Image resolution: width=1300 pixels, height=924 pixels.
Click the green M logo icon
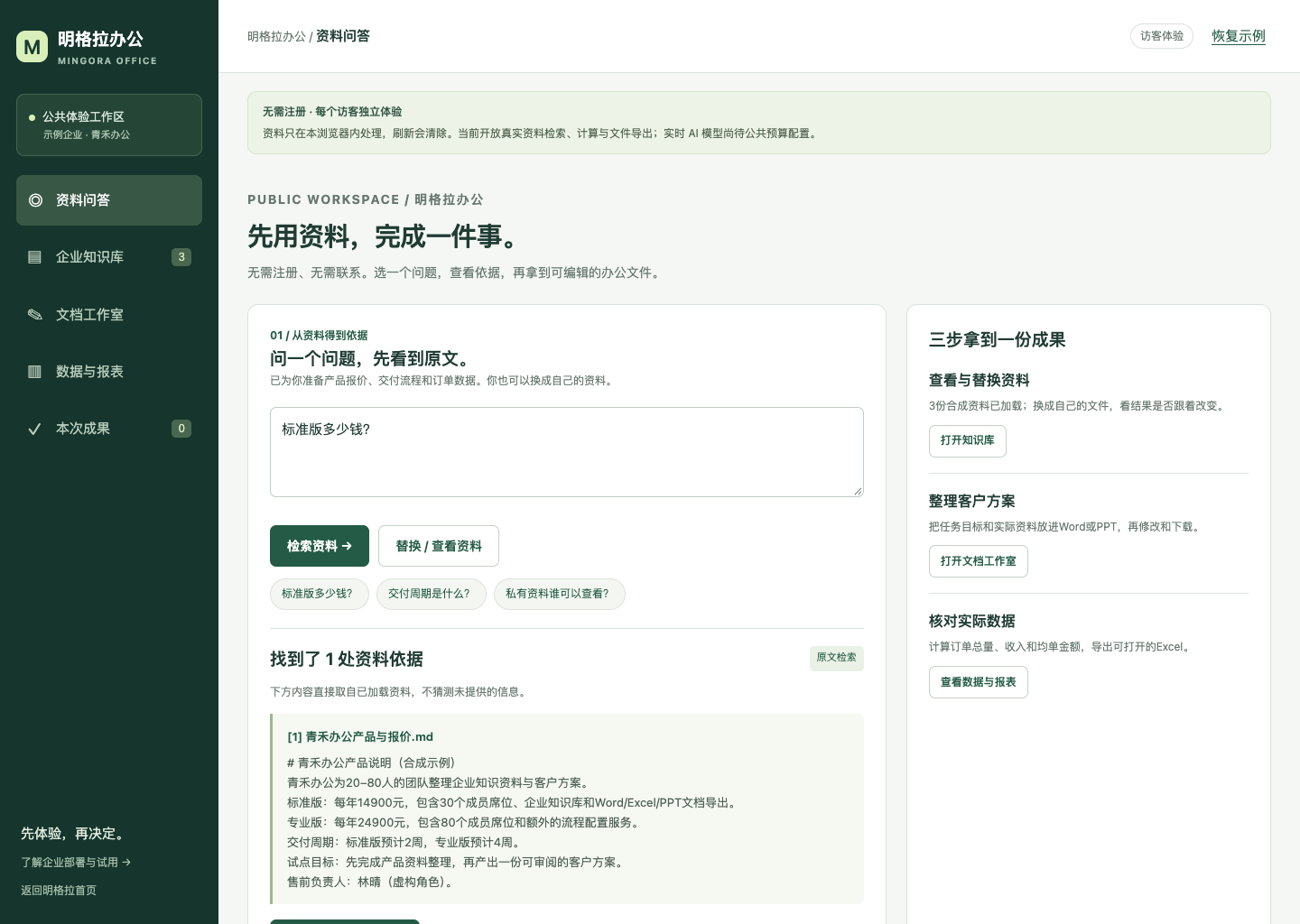pos(32,47)
